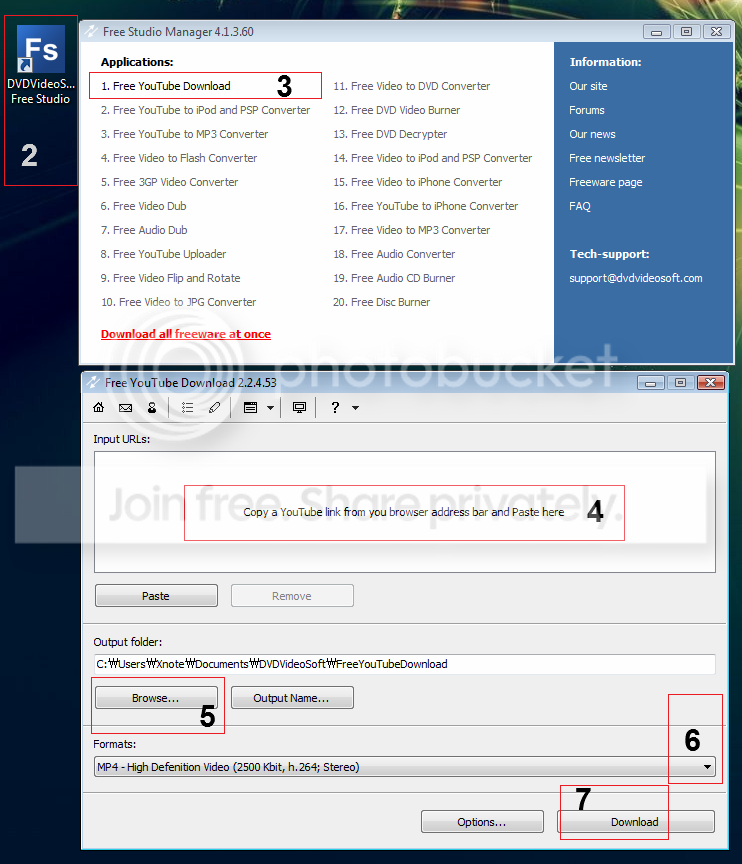Click the eraser icon in toolbar
The image size is (742, 864).
click(x=214, y=407)
